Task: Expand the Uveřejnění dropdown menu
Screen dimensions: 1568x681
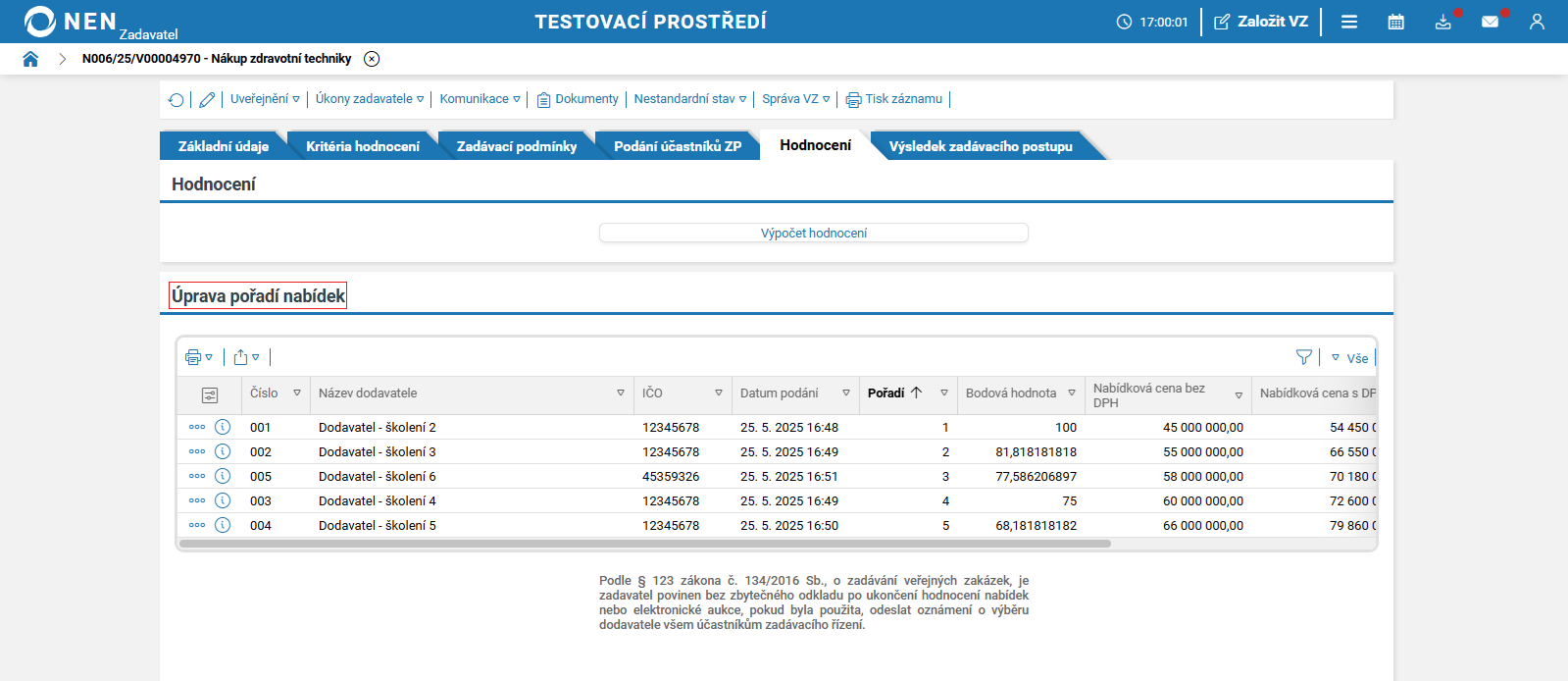Action: pos(265,99)
